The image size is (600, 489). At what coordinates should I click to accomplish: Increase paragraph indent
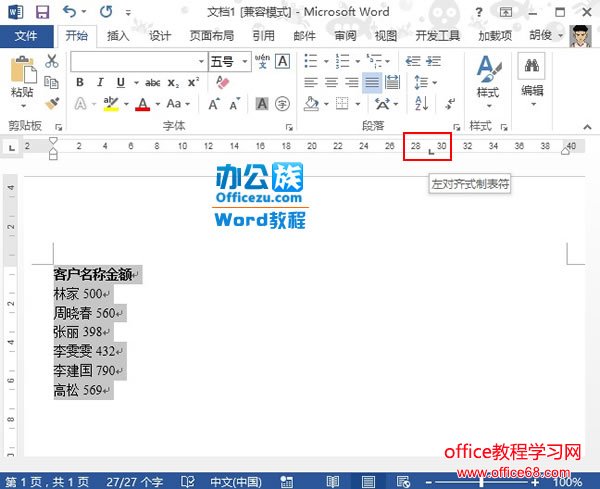tap(434, 61)
